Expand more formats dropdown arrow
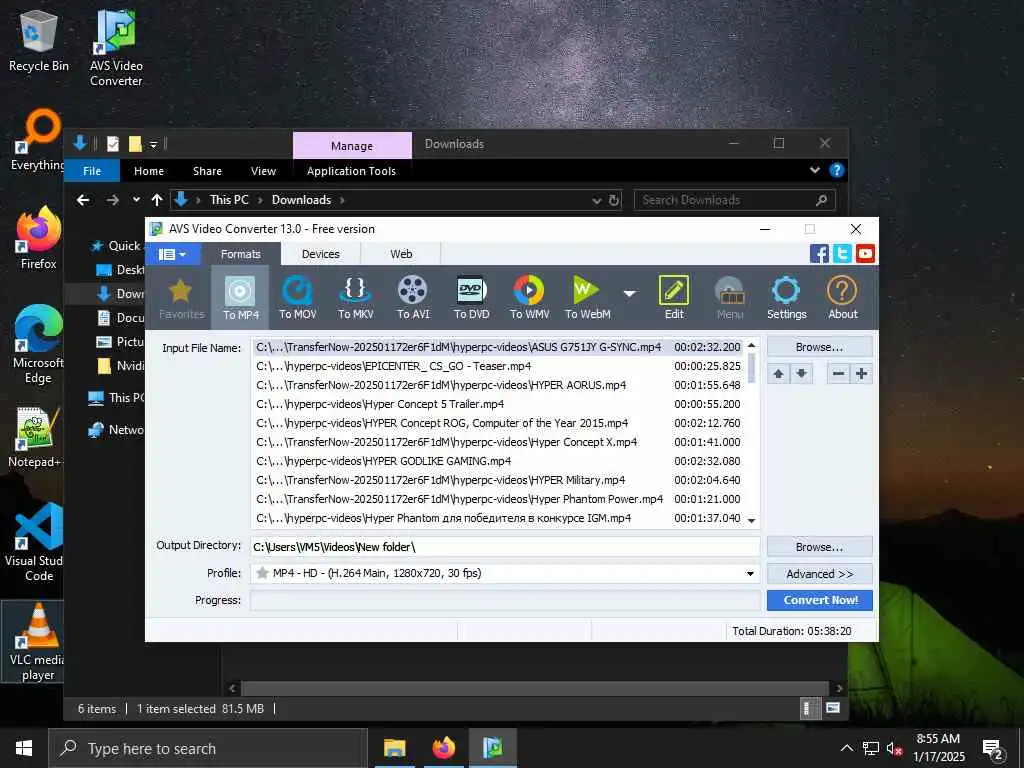1024x768 pixels. tap(629, 294)
